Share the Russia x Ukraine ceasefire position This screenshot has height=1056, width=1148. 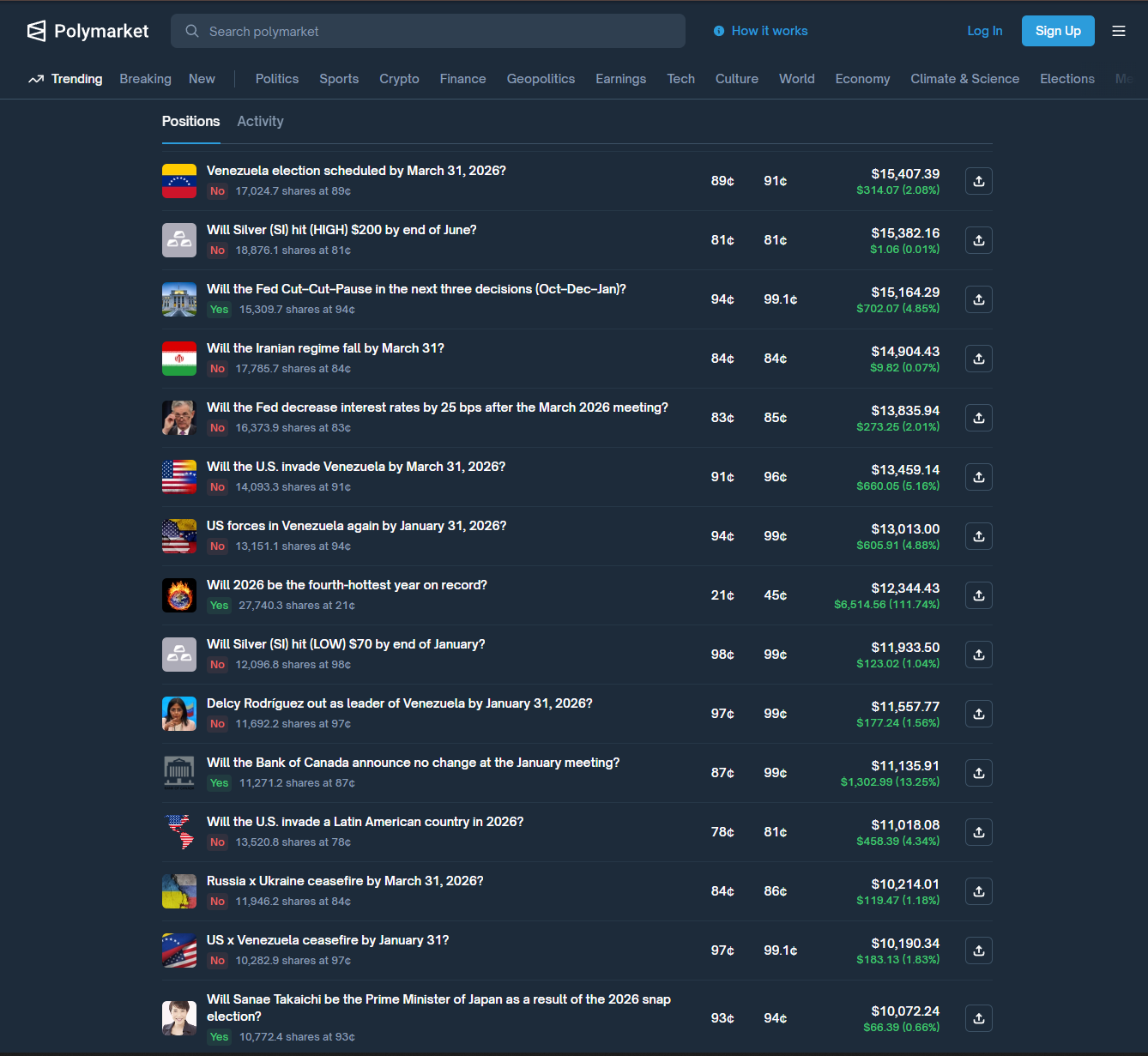point(978,891)
